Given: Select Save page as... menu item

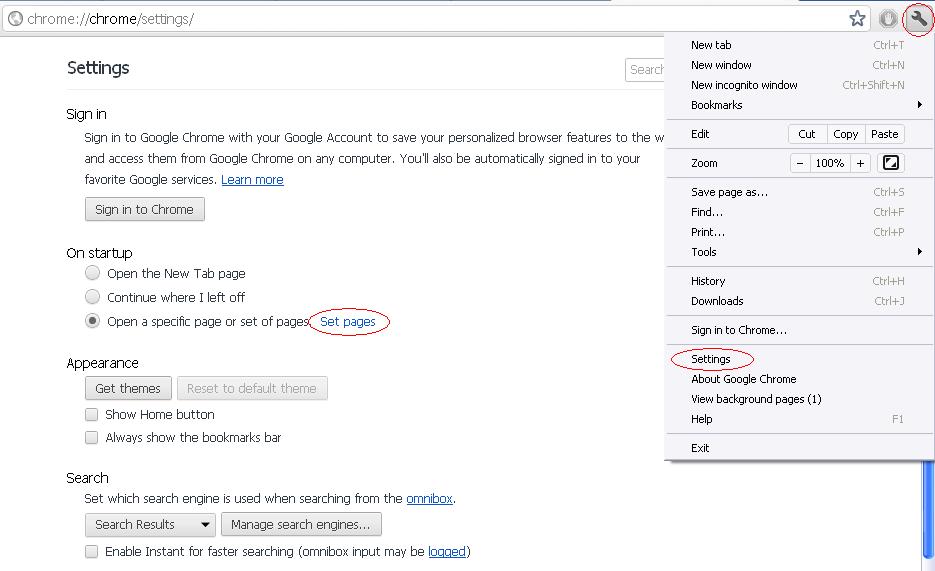Looking at the screenshot, I should (x=799, y=192).
